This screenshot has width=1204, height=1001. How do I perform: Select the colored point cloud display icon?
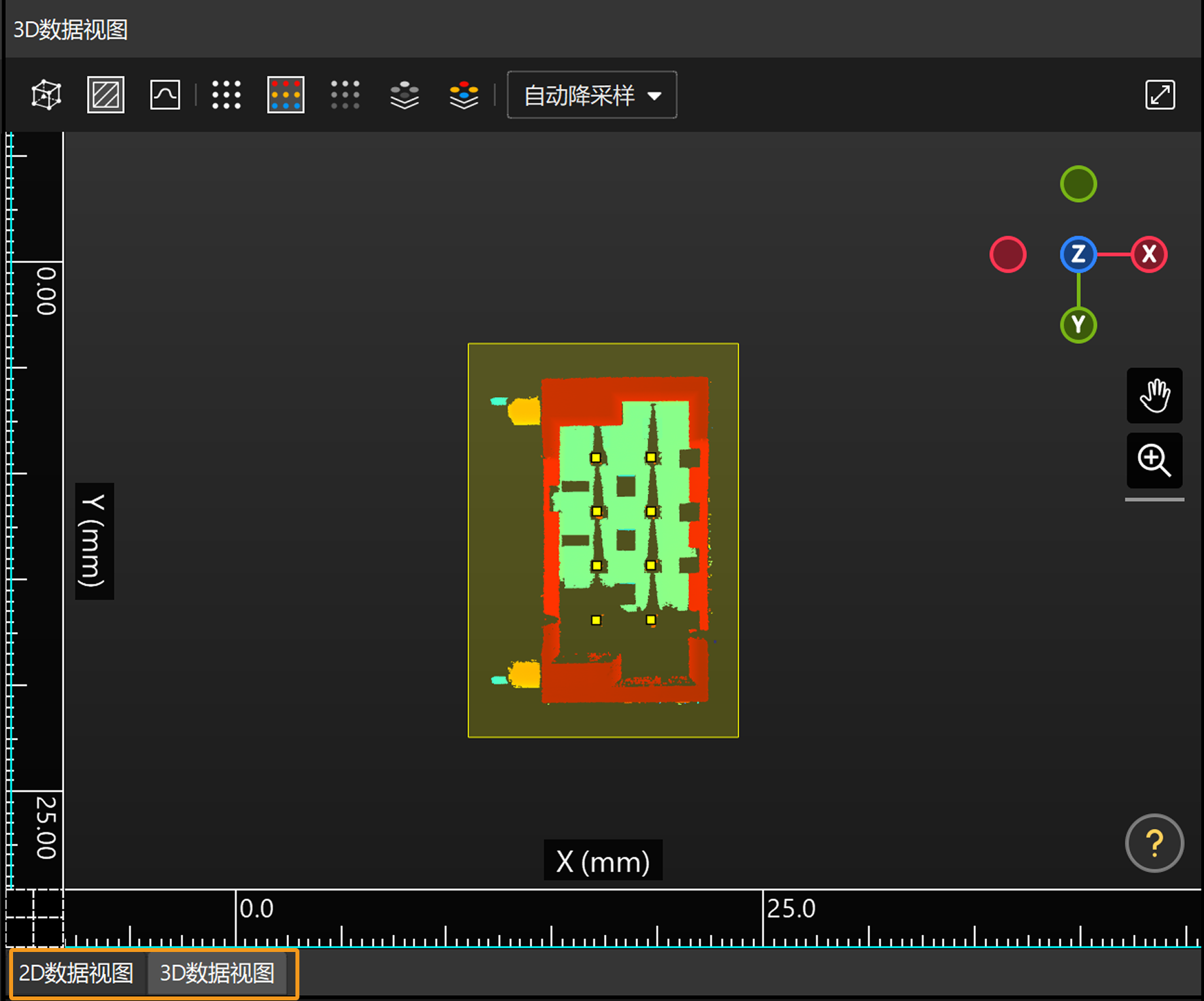285,94
